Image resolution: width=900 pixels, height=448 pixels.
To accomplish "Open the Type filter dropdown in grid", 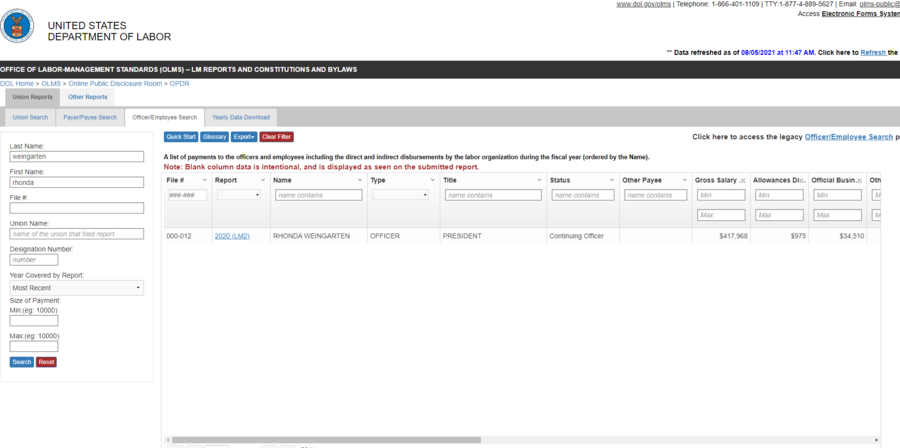I will tap(400, 195).
